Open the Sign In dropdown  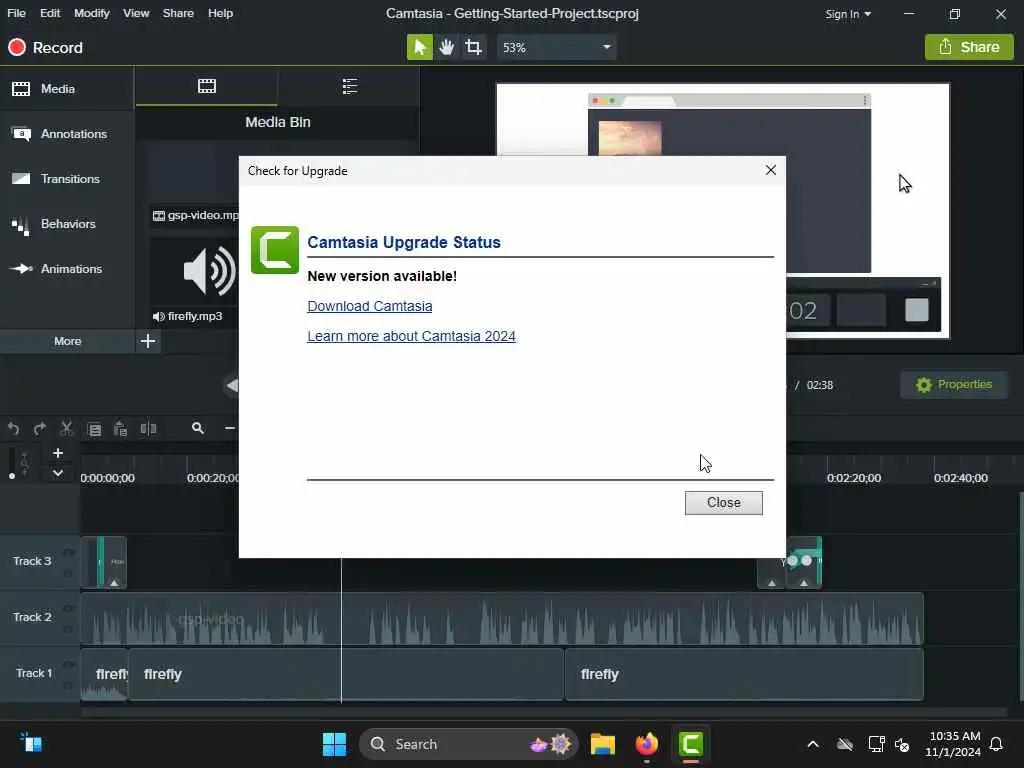[x=848, y=14]
